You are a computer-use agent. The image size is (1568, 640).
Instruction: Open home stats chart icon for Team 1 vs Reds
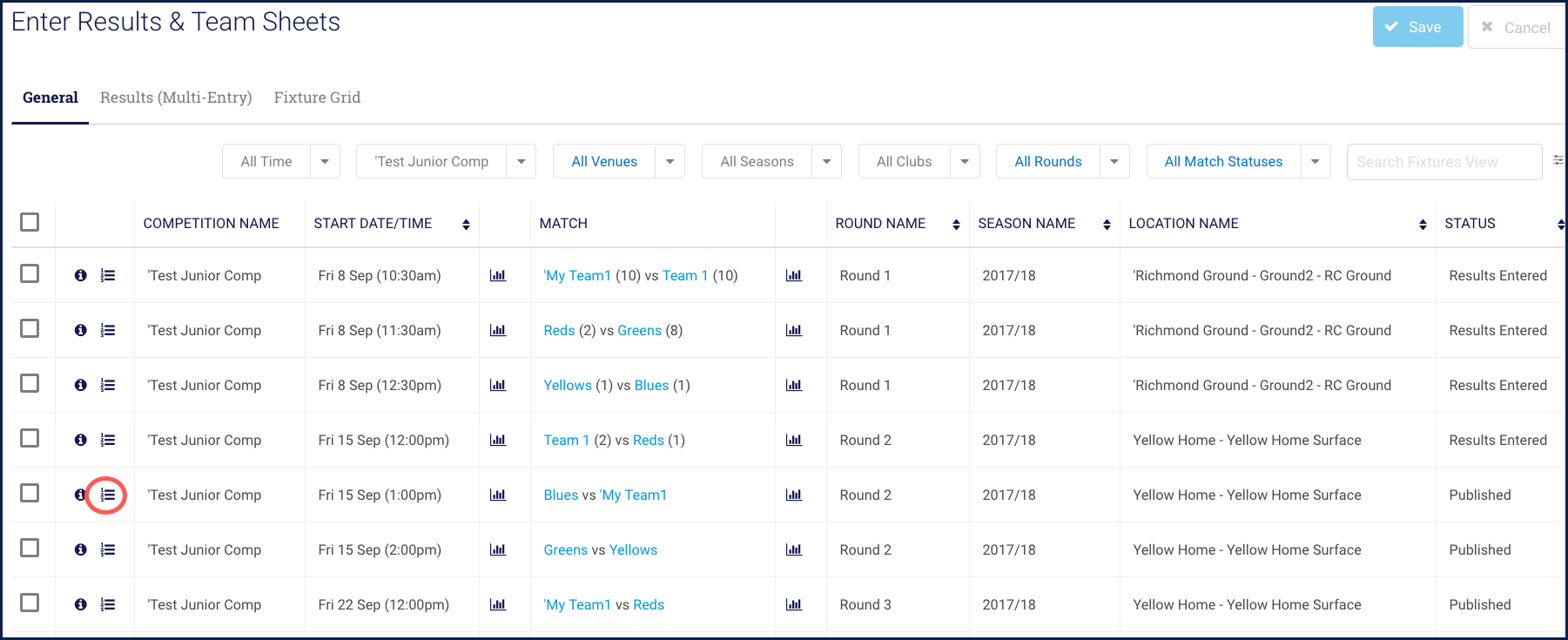coord(498,440)
